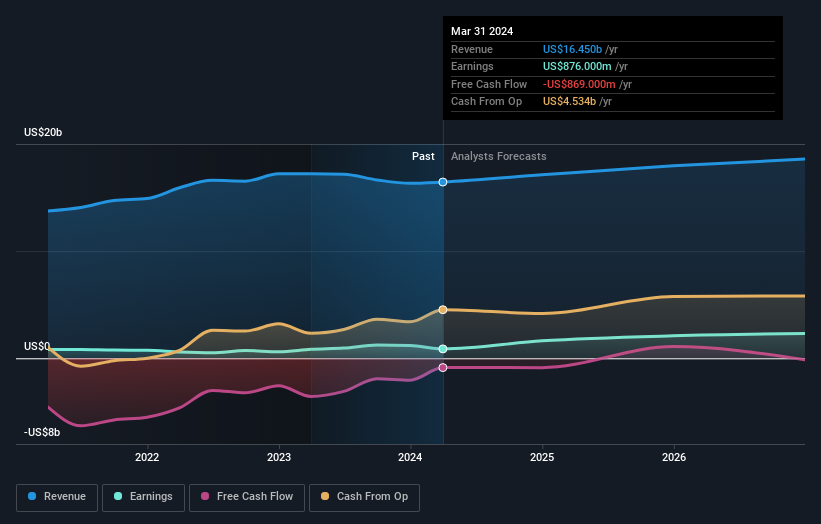Click the US$20b y-axis label
Screen dimensions: 821x524
[43, 132]
